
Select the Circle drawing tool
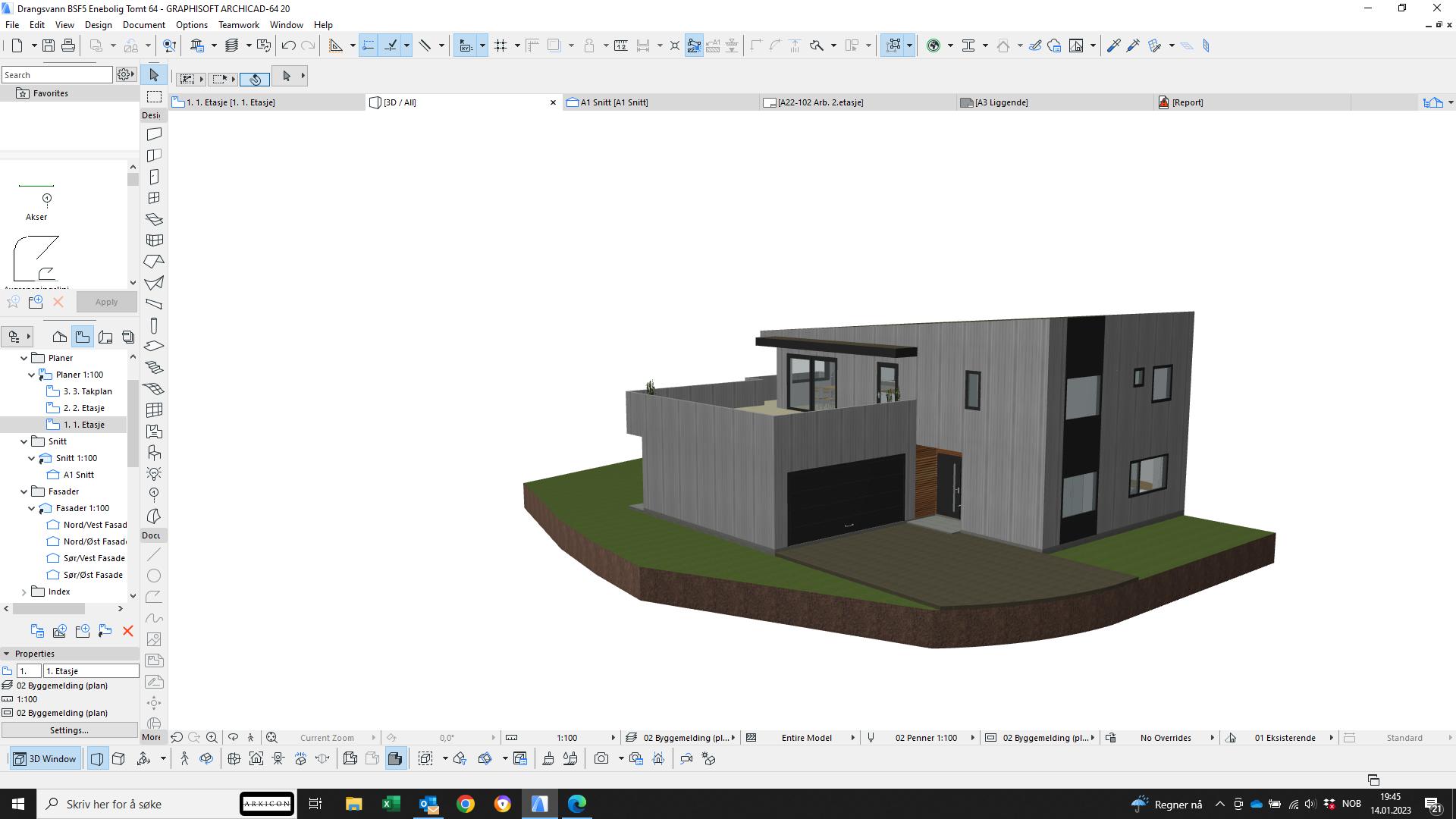point(154,576)
